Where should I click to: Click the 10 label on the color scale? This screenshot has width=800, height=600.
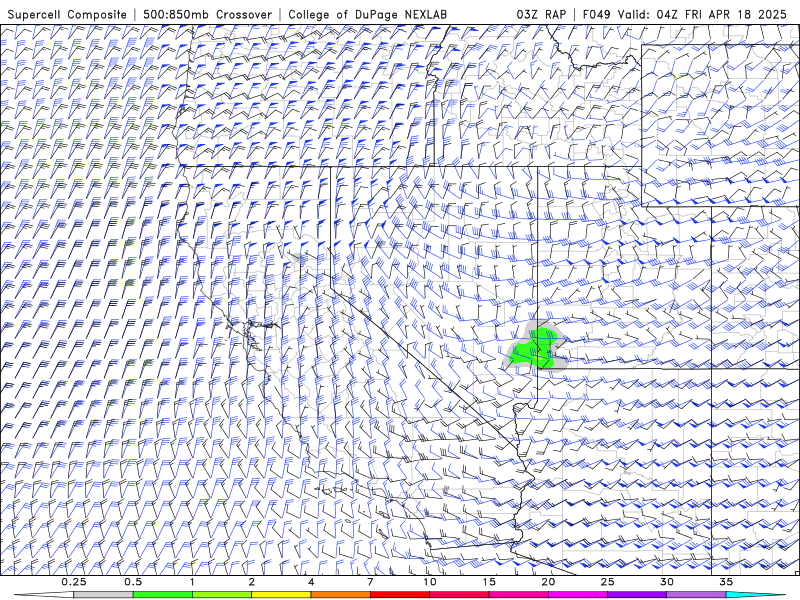[430, 582]
